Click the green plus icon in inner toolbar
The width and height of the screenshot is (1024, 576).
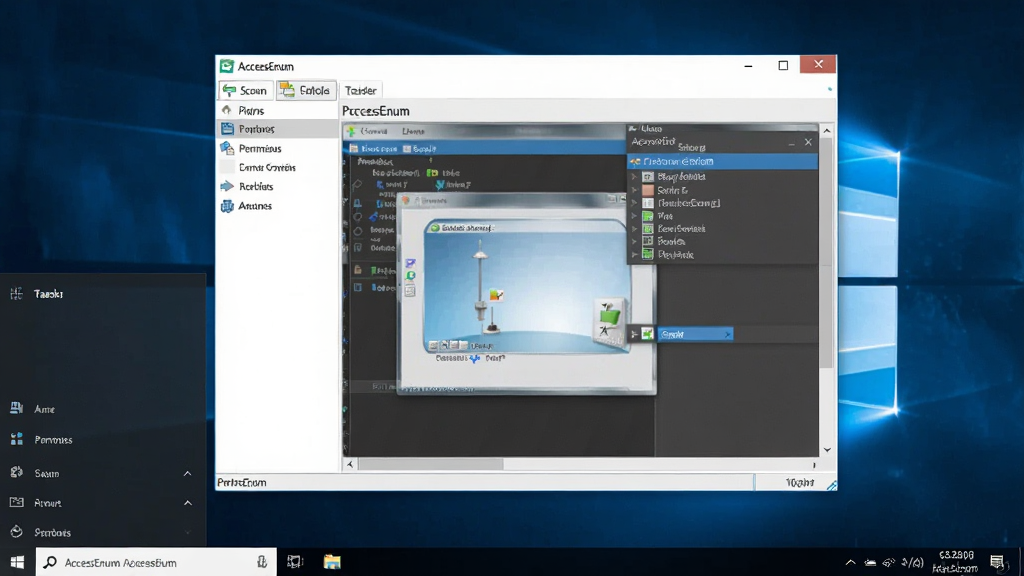click(x=351, y=131)
